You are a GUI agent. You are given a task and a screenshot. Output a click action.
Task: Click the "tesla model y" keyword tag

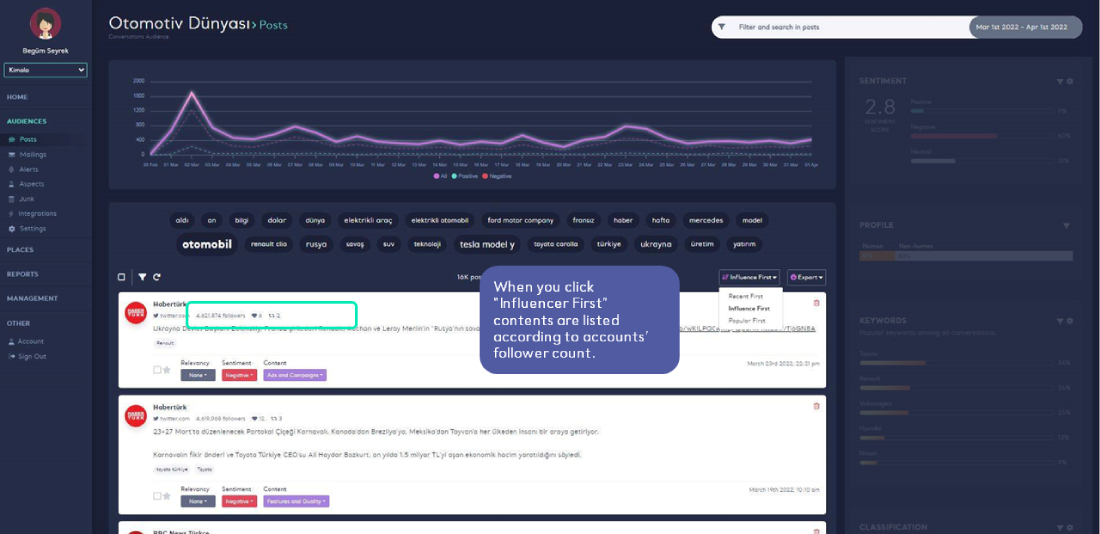(x=487, y=244)
